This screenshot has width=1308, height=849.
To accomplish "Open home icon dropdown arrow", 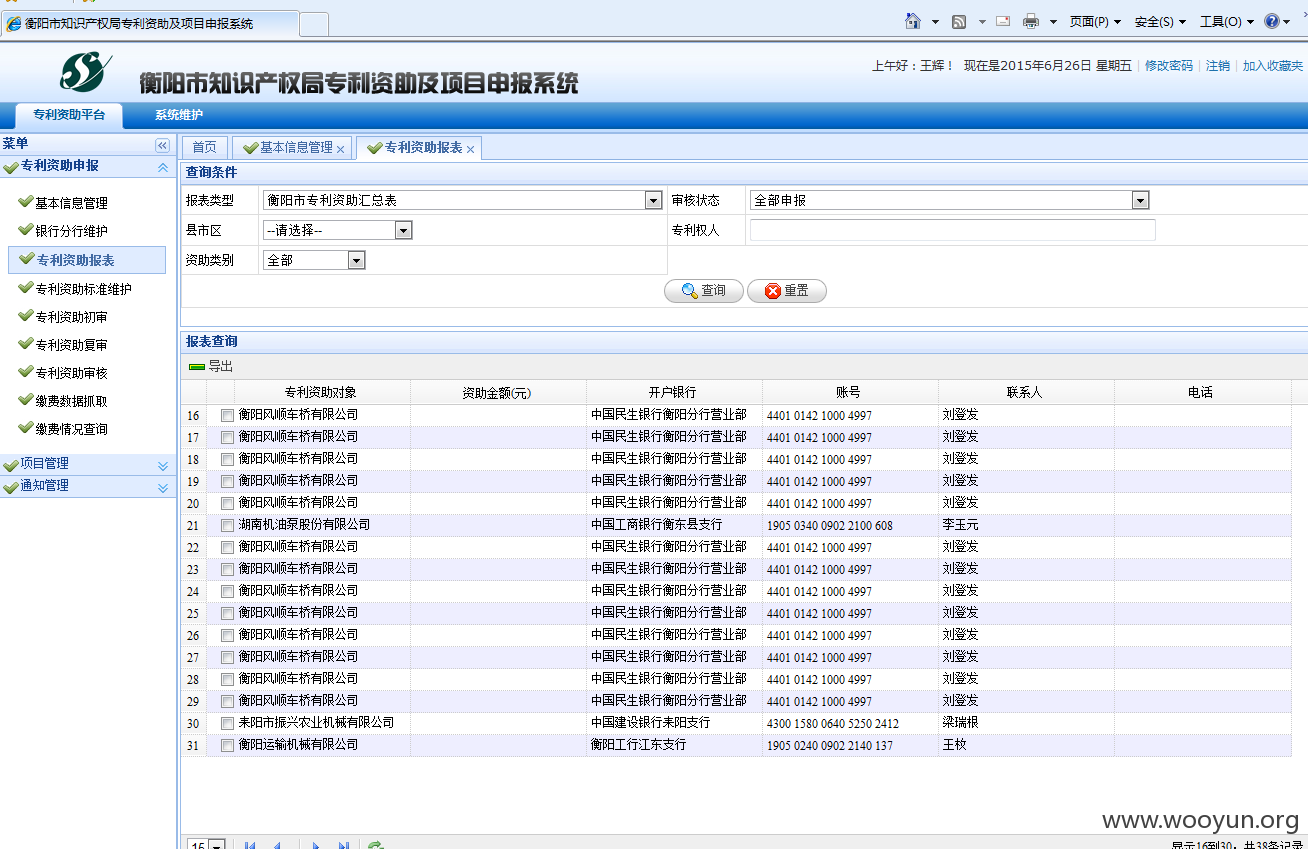I will pyautogui.click(x=935, y=21).
